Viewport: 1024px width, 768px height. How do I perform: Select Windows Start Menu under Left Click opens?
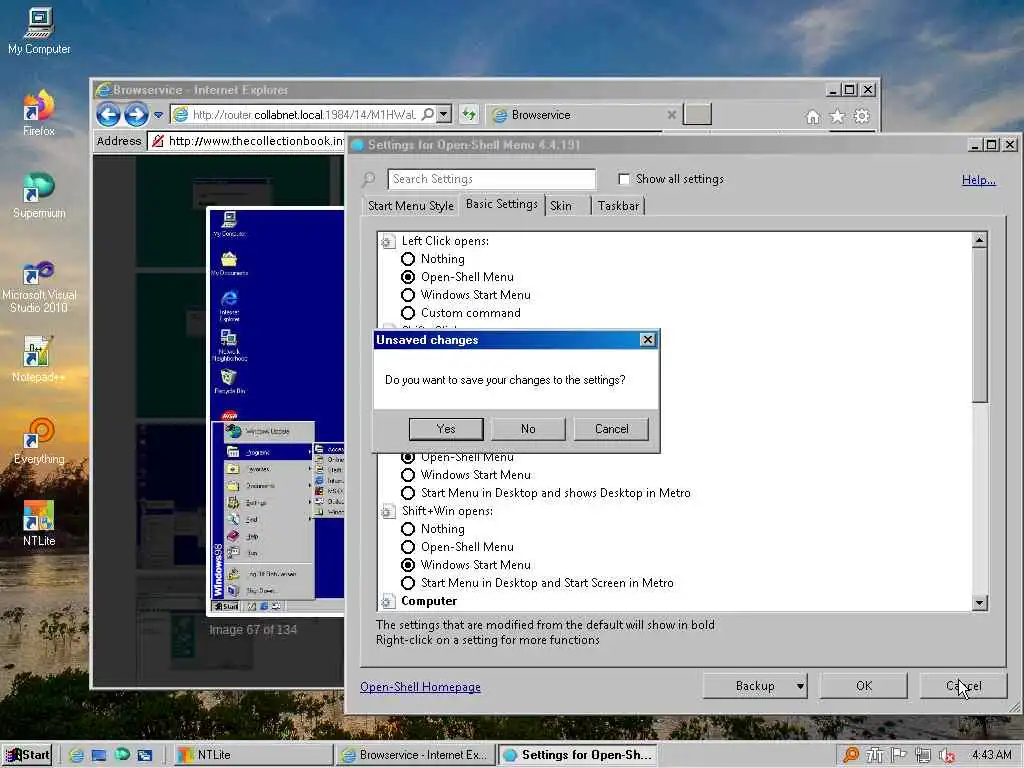tap(408, 295)
